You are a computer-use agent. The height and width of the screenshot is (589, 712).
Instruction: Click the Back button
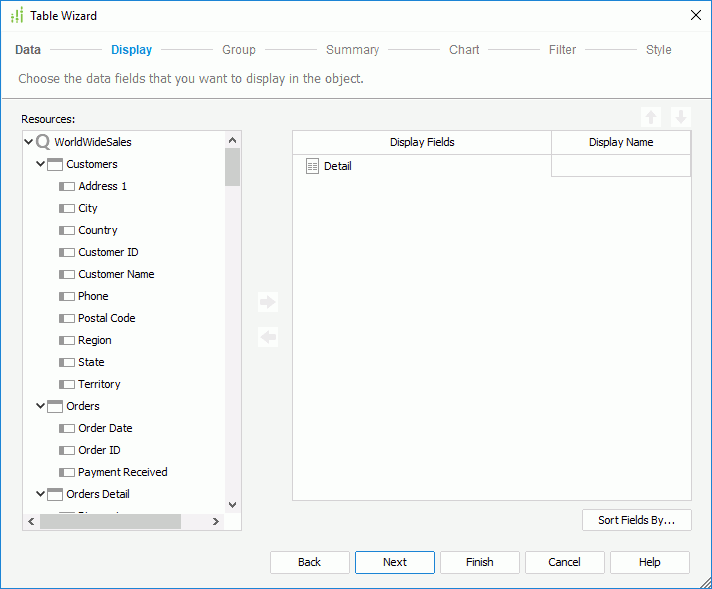(310, 562)
